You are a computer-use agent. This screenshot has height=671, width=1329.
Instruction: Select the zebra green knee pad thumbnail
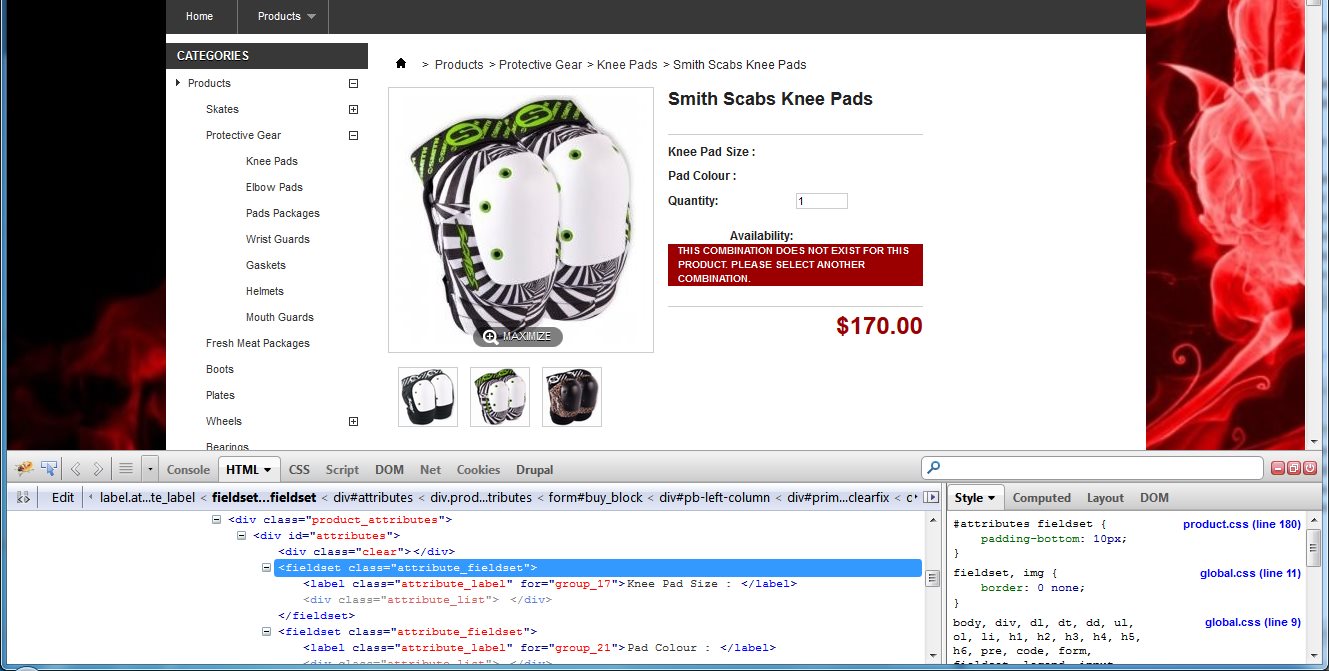(x=500, y=397)
